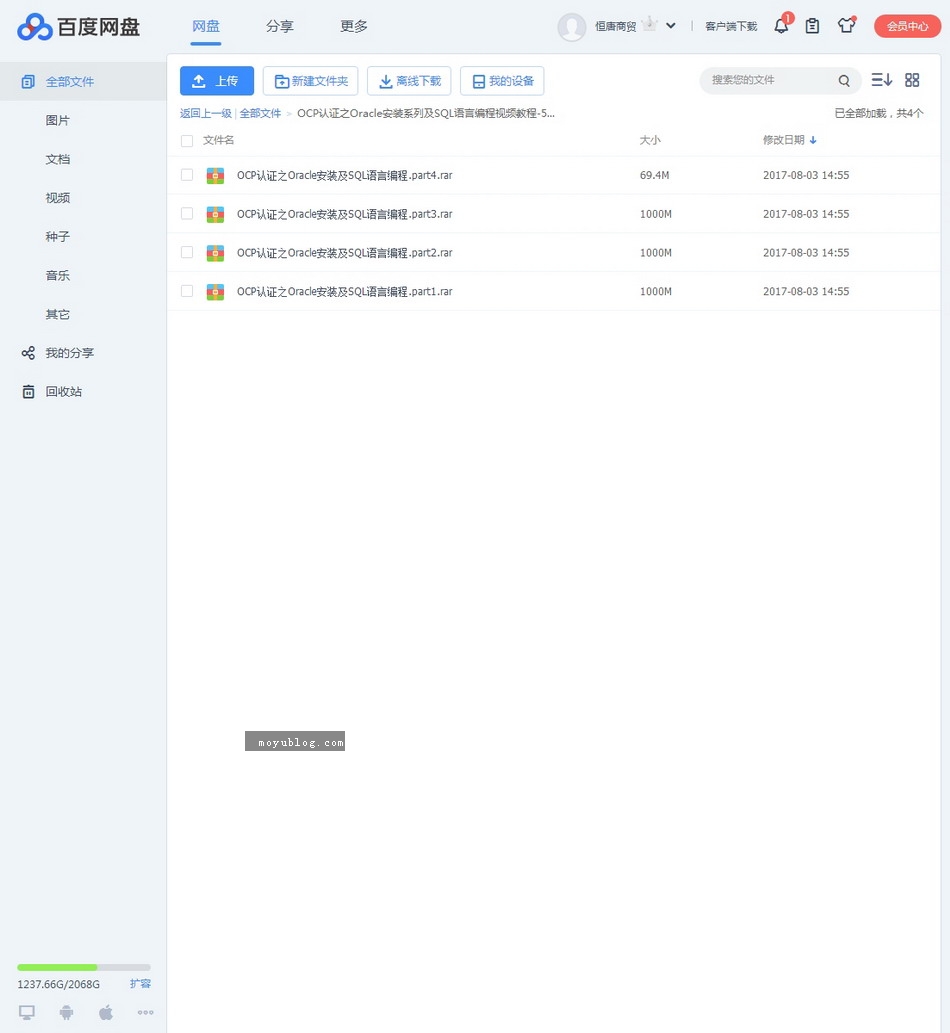Open file name ending part2.rar
Viewport: 950px width, 1033px height.
coord(345,253)
